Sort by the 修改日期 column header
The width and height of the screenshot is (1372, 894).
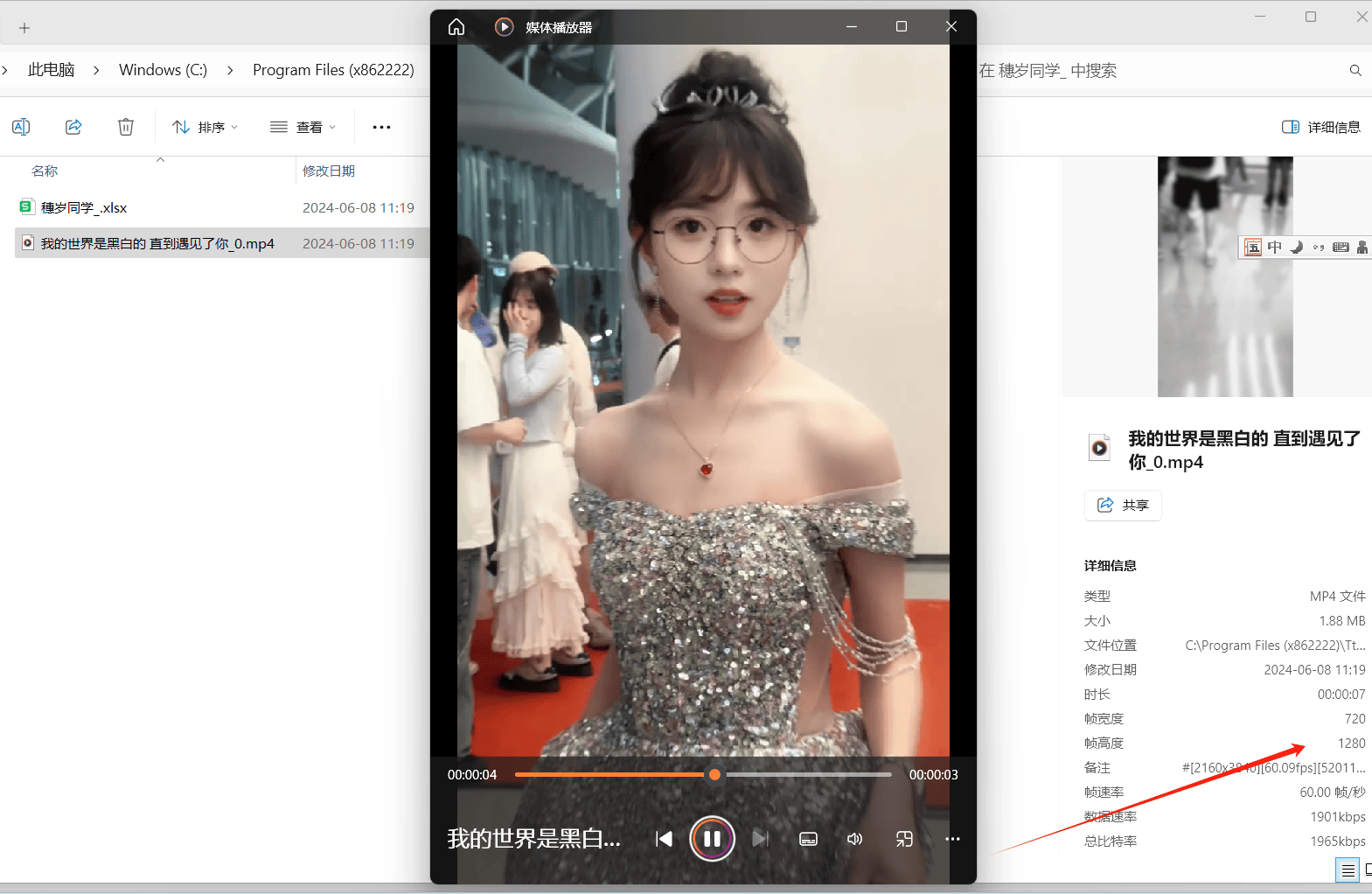[329, 171]
